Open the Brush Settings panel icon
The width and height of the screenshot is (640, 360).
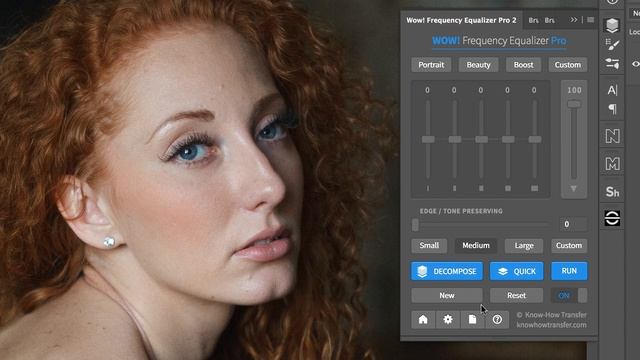(612, 44)
